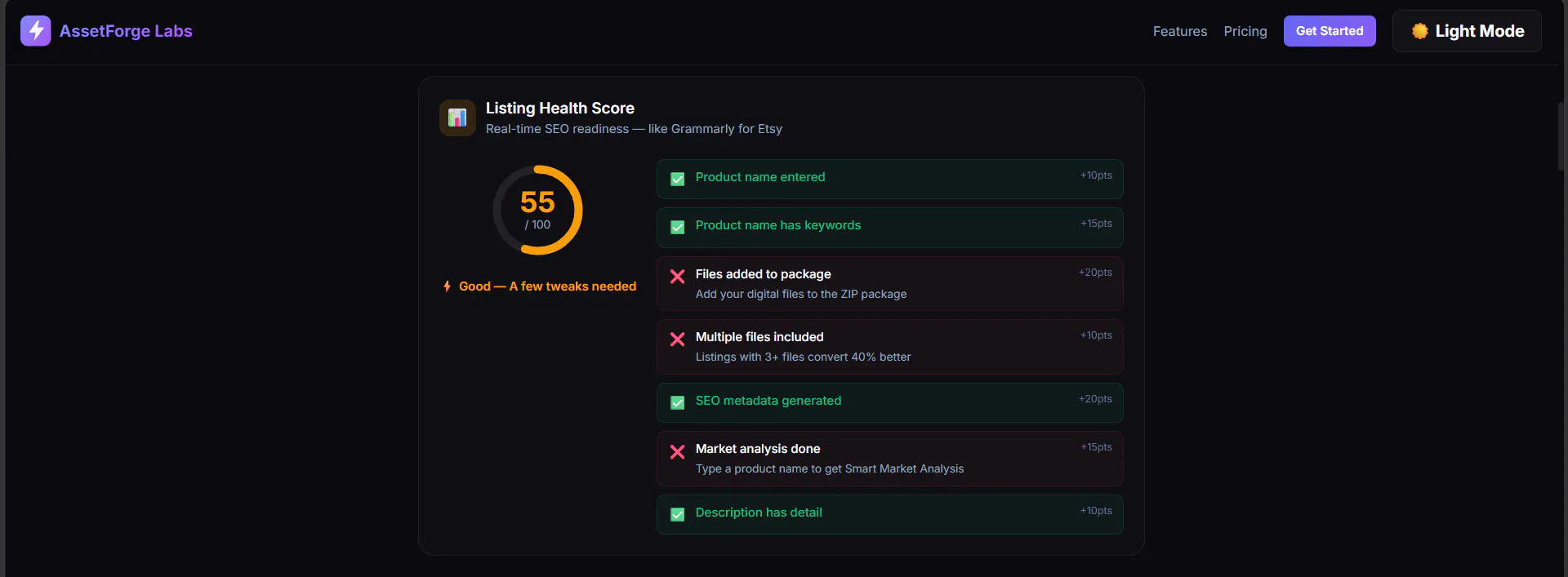Click the +10pts value on Product name entered row

[1096, 175]
